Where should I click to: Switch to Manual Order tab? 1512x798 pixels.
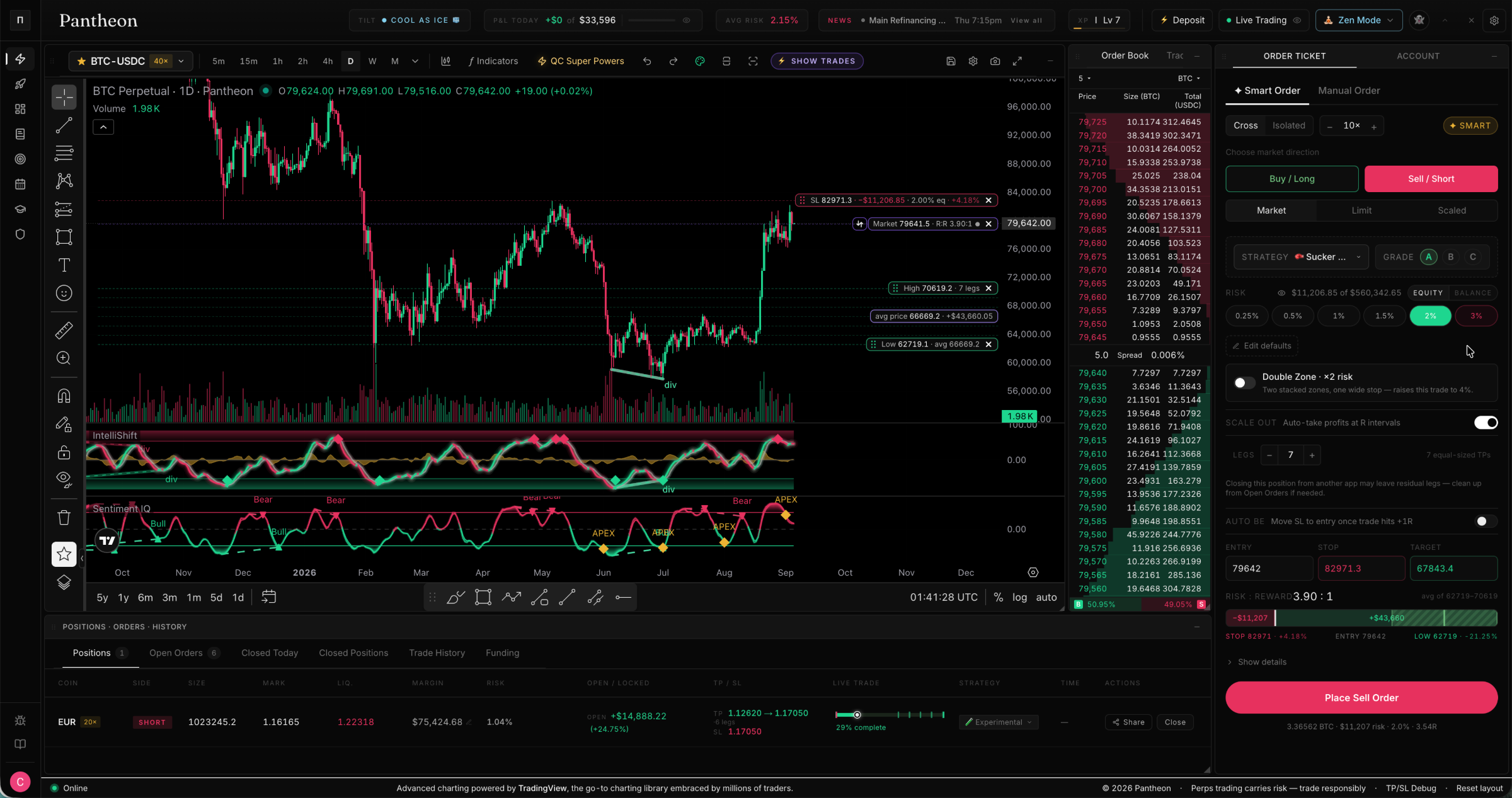(x=1349, y=91)
